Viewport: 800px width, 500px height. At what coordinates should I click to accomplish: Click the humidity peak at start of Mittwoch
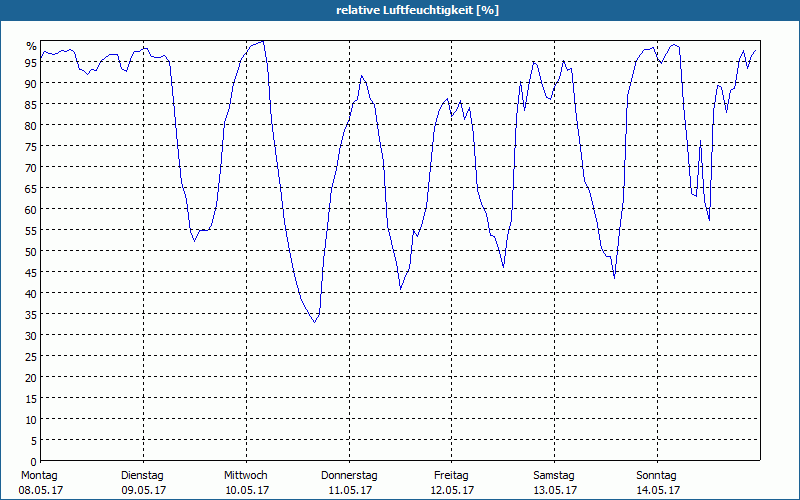point(262,41)
